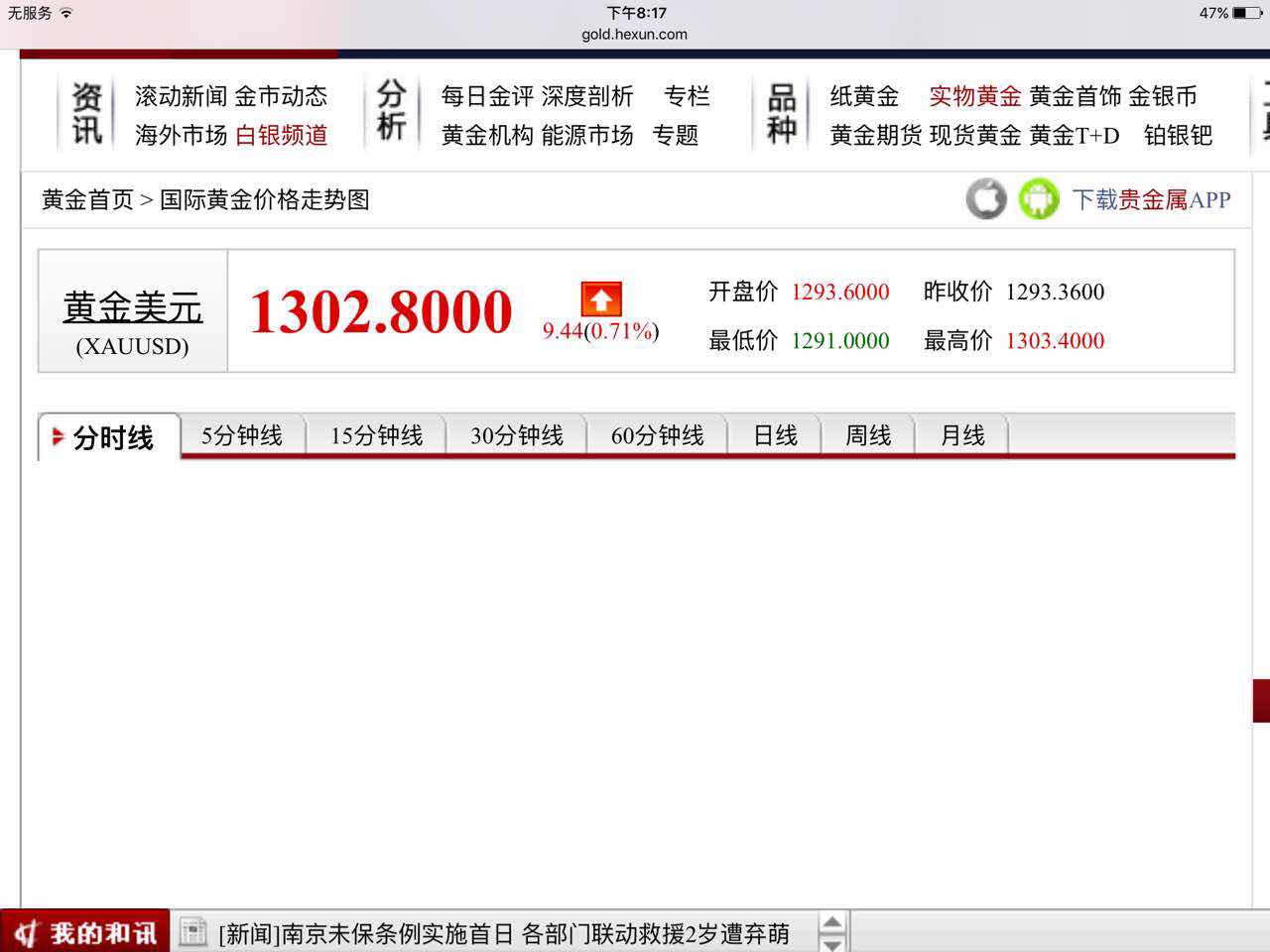Switch to the 15分钟线 tab
Screen dimensions: 1270x952
pos(376,435)
